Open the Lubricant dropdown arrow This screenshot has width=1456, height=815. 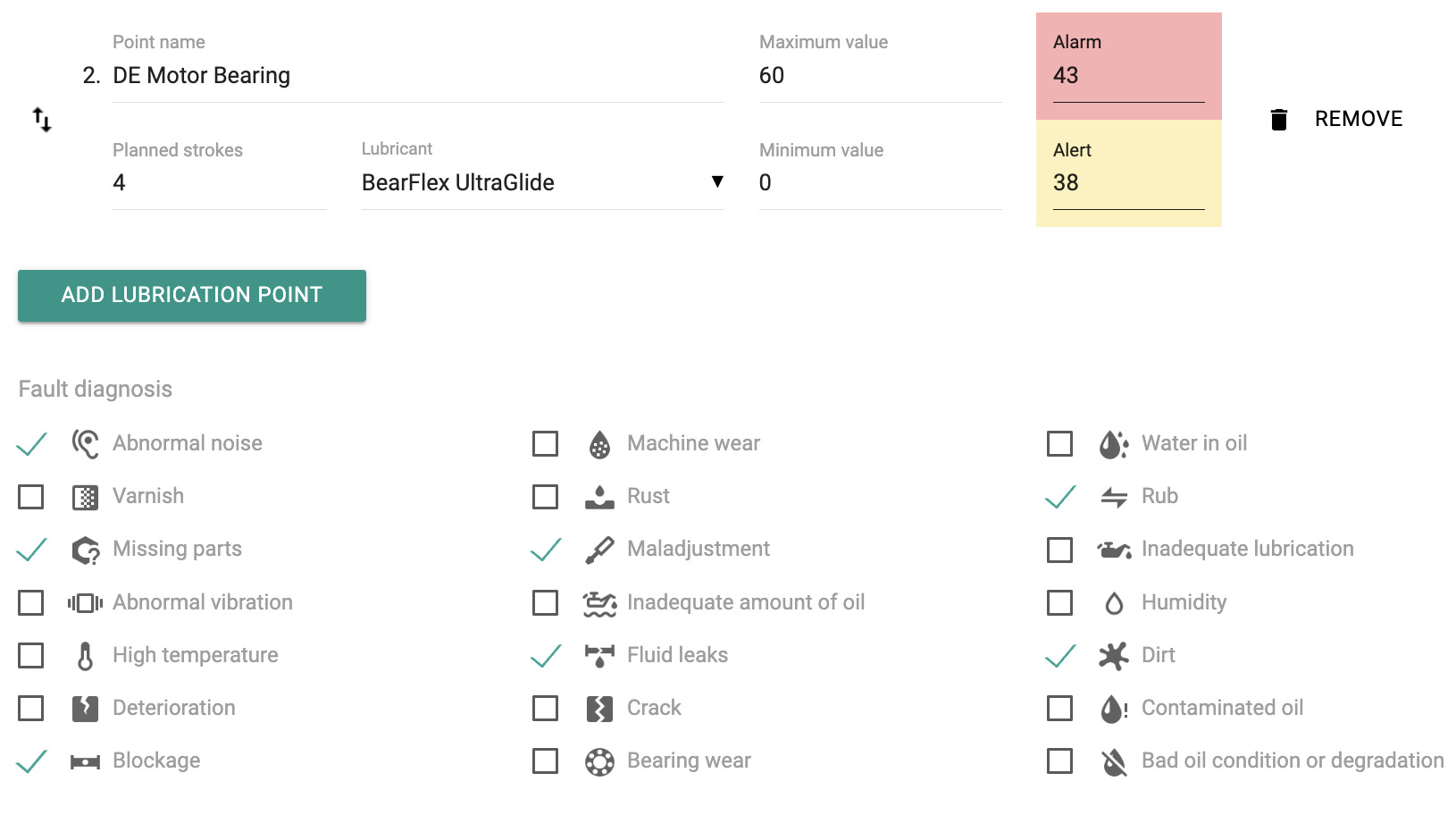tap(716, 182)
